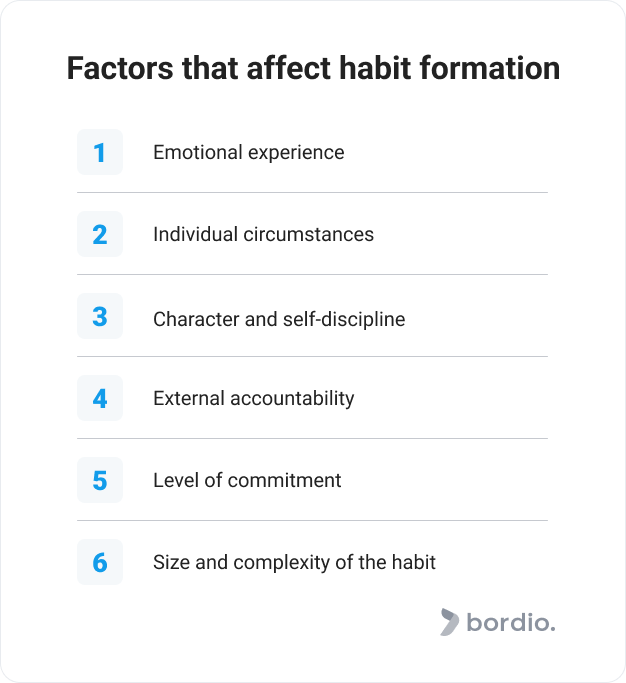This screenshot has height=683, width=626.
Task: Select Size and complexity of the habit
Action: (294, 562)
